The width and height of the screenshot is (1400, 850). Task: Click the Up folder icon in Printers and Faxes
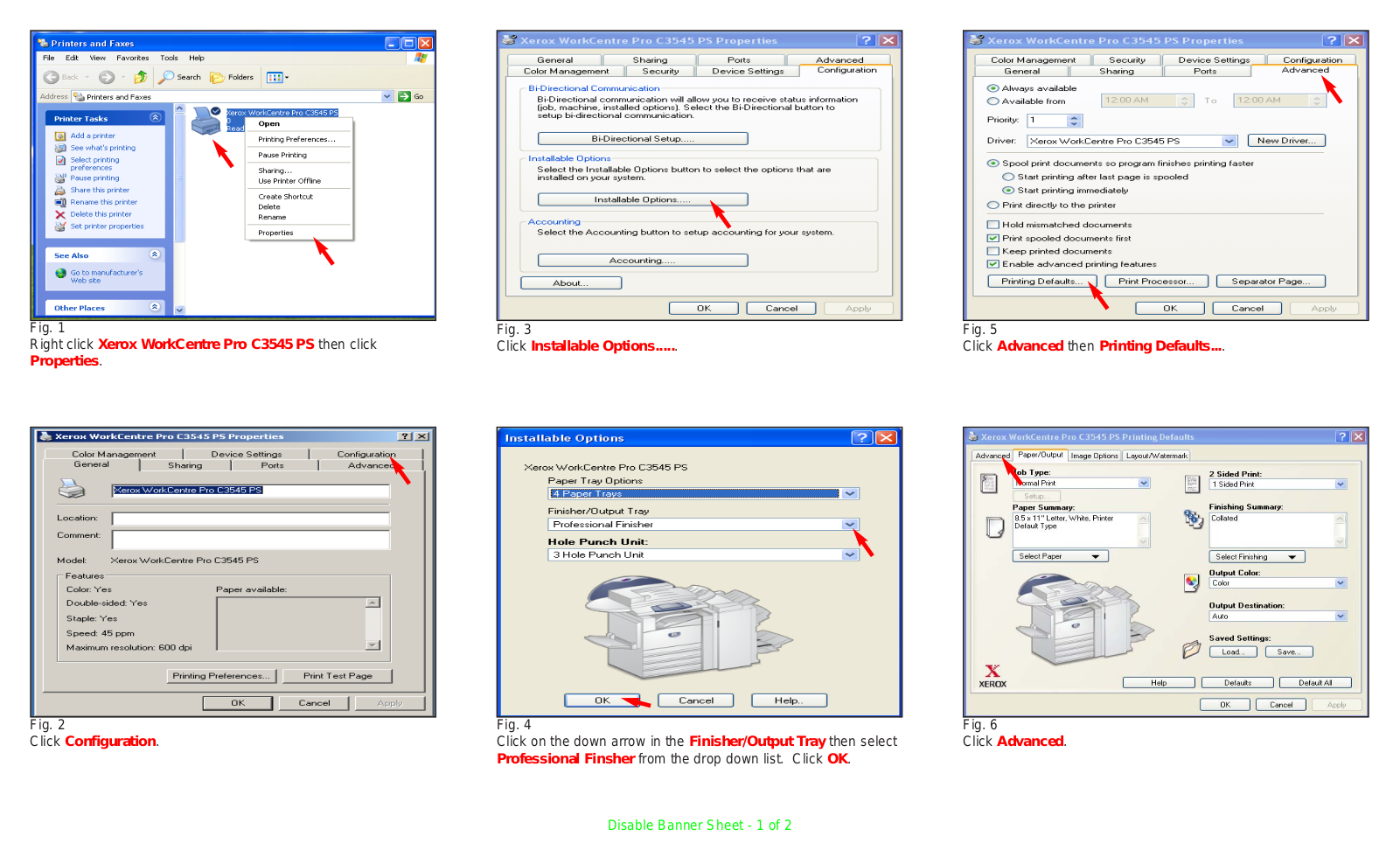(140, 77)
